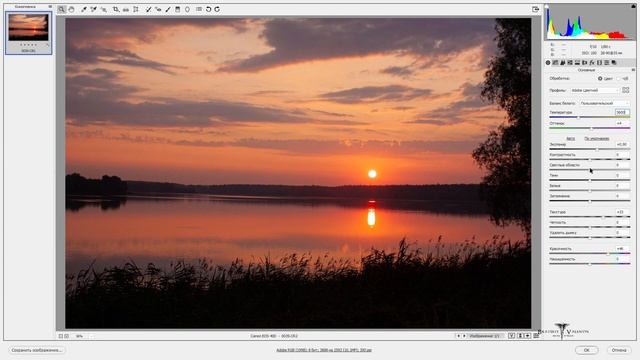This screenshot has width=640, height=360.
Task: Select the Targeted Adjustment tool
Action: pos(104,9)
